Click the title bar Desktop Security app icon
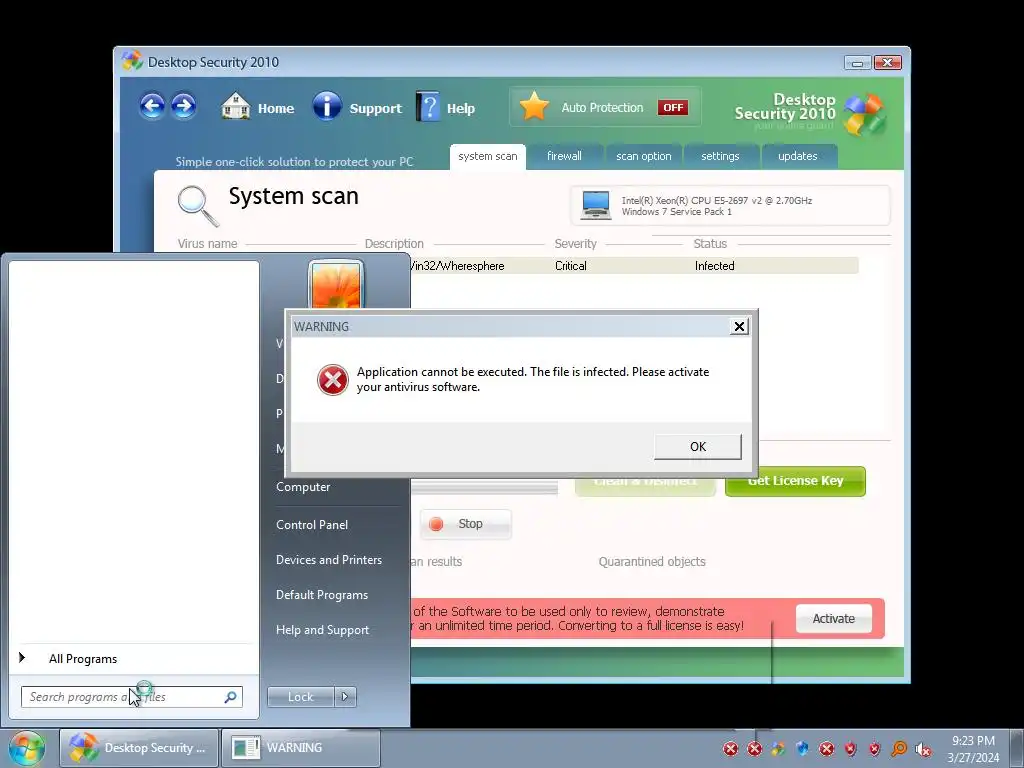 tap(132, 61)
